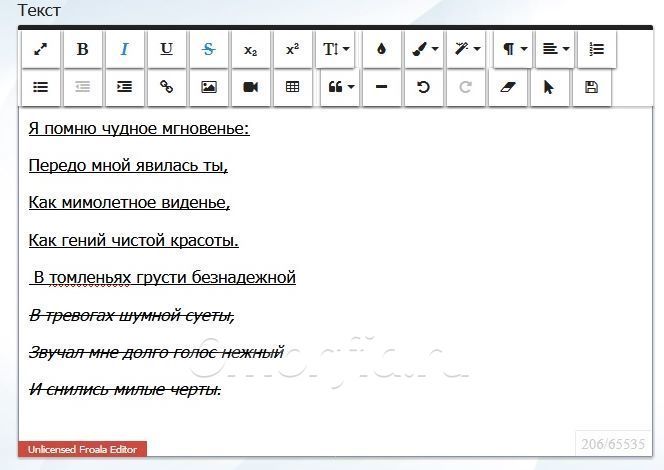Open the quote dropdown
The height and width of the screenshot is (470, 664).
(x=340, y=88)
